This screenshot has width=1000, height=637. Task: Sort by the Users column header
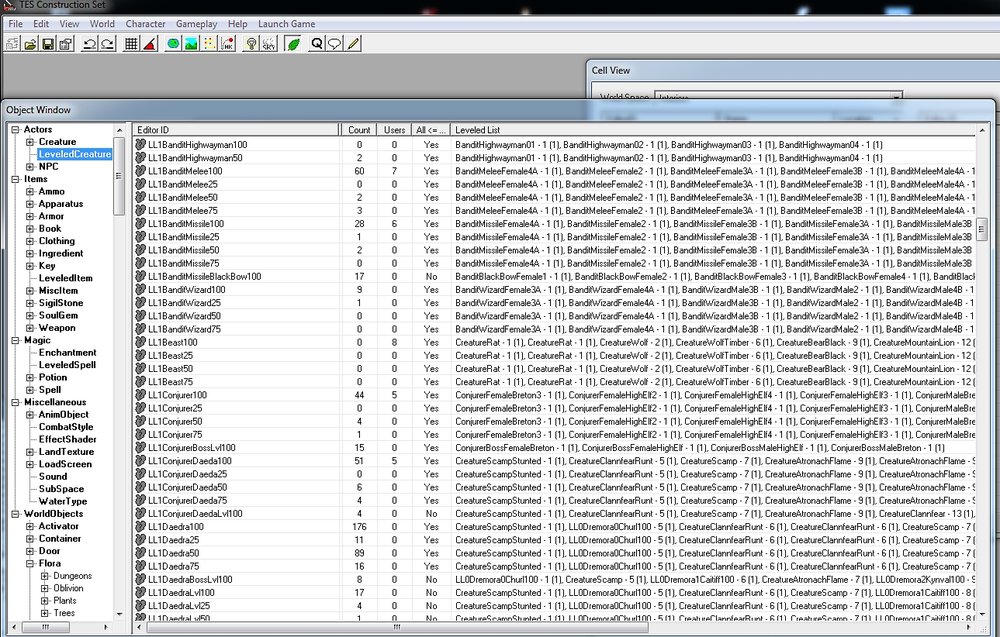coord(394,129)
